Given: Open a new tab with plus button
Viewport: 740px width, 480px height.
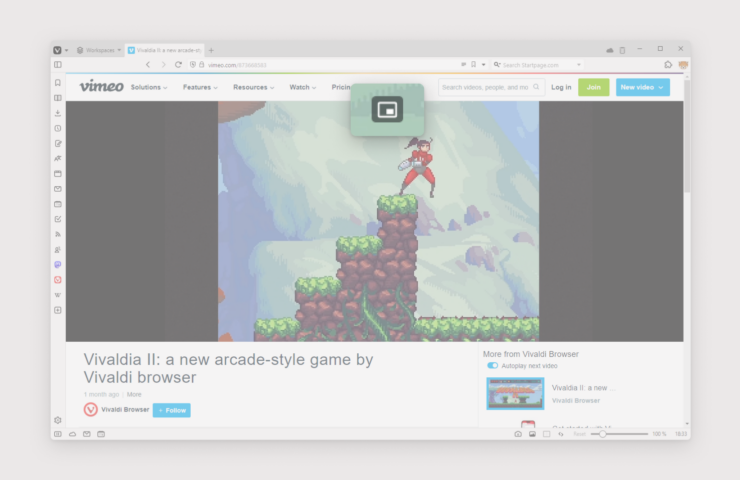Looking at the screenshot, I should pos(211,50).
